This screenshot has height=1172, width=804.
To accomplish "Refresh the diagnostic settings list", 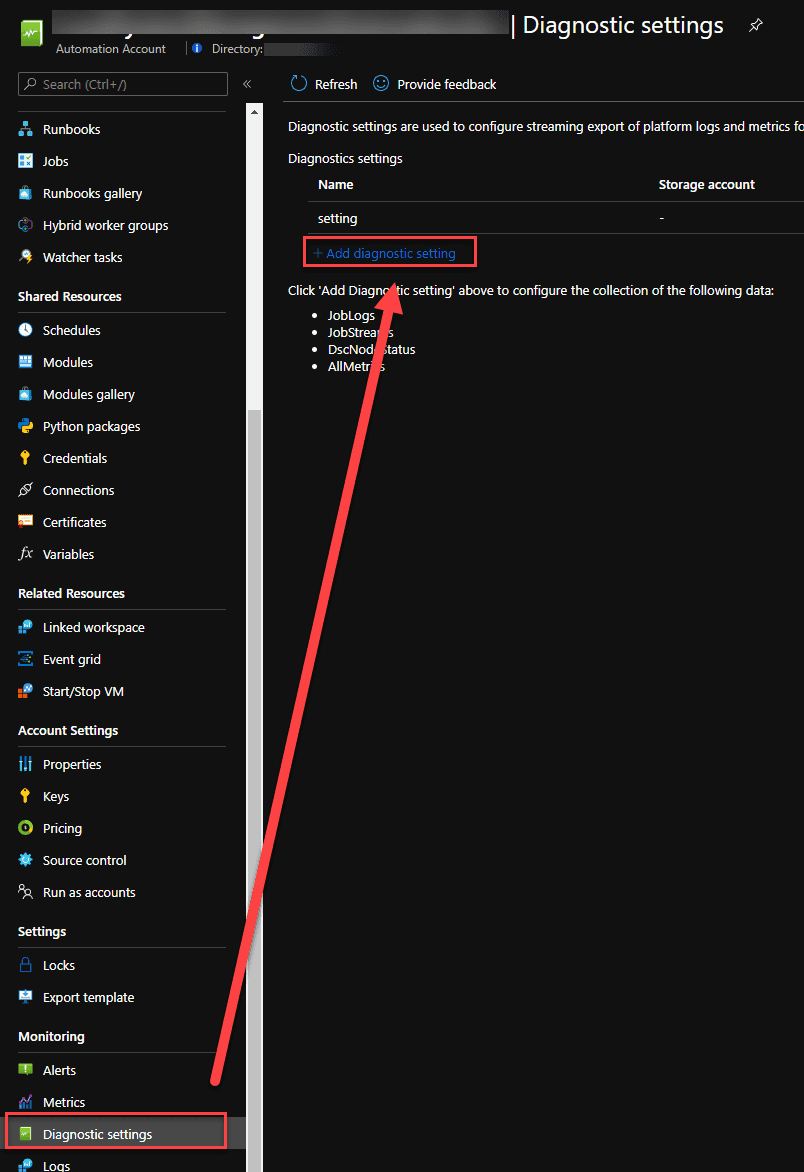I will tap(324, 84).
